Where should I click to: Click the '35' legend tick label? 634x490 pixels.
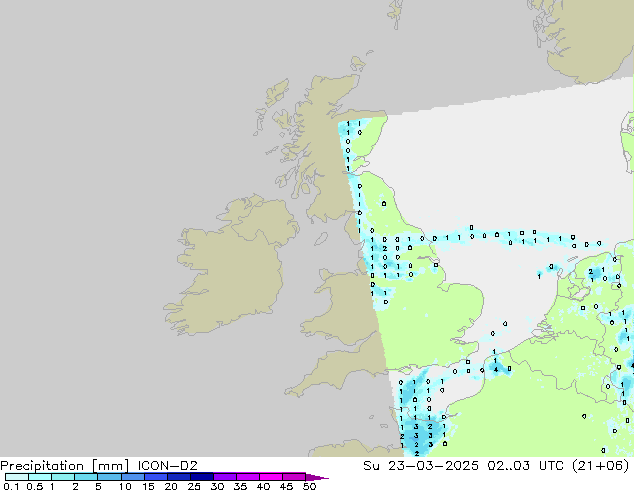tap(240, 486)
